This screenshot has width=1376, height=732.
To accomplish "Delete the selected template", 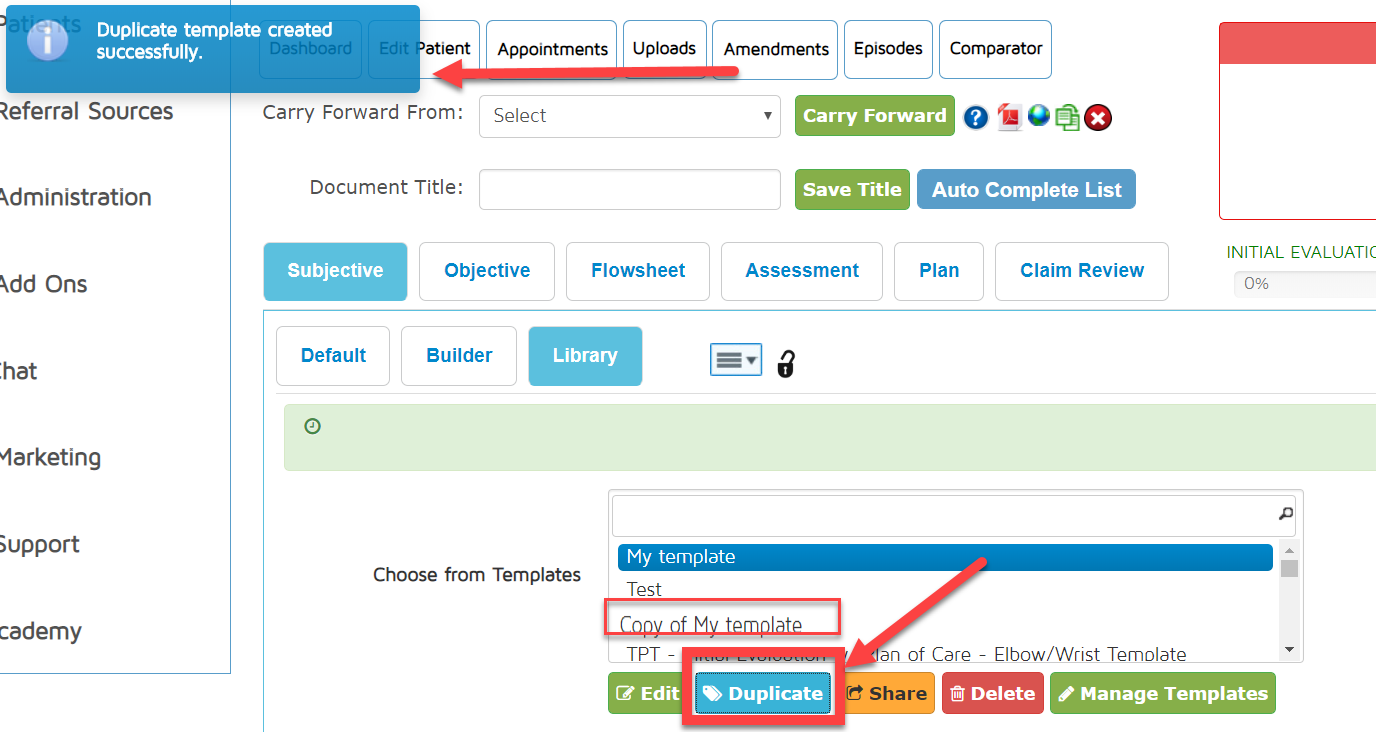I will click(x=992, y=694).
